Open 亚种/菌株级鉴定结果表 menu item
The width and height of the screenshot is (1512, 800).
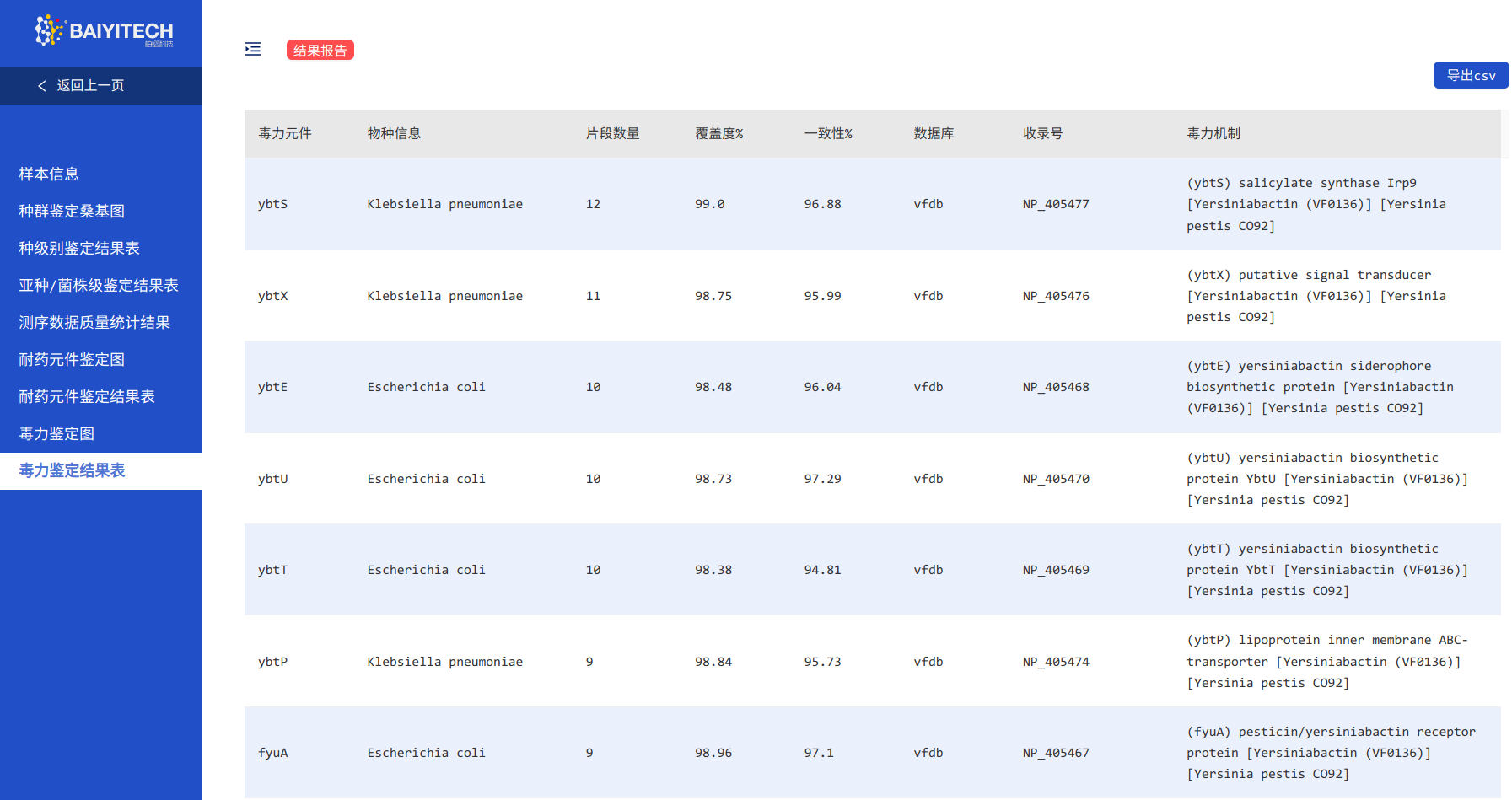(x=99, y=285)
